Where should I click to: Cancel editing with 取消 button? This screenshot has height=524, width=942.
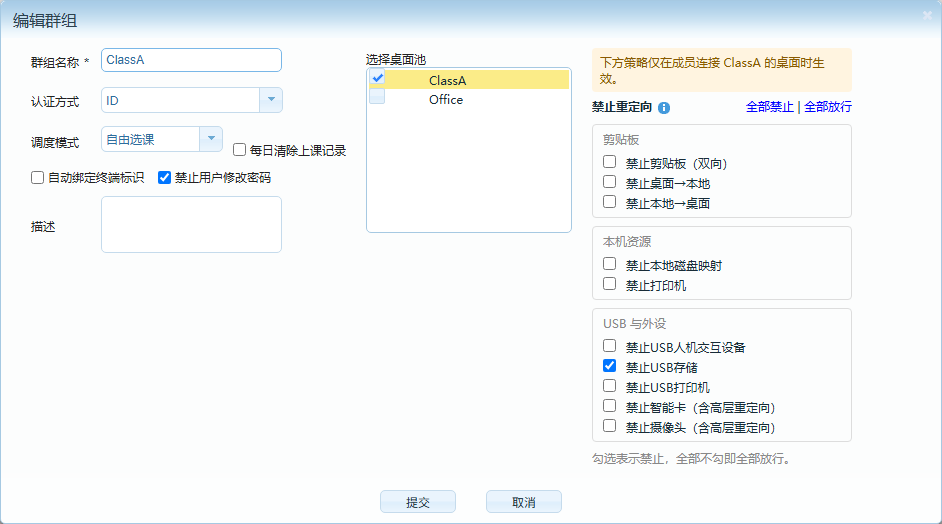524,502
